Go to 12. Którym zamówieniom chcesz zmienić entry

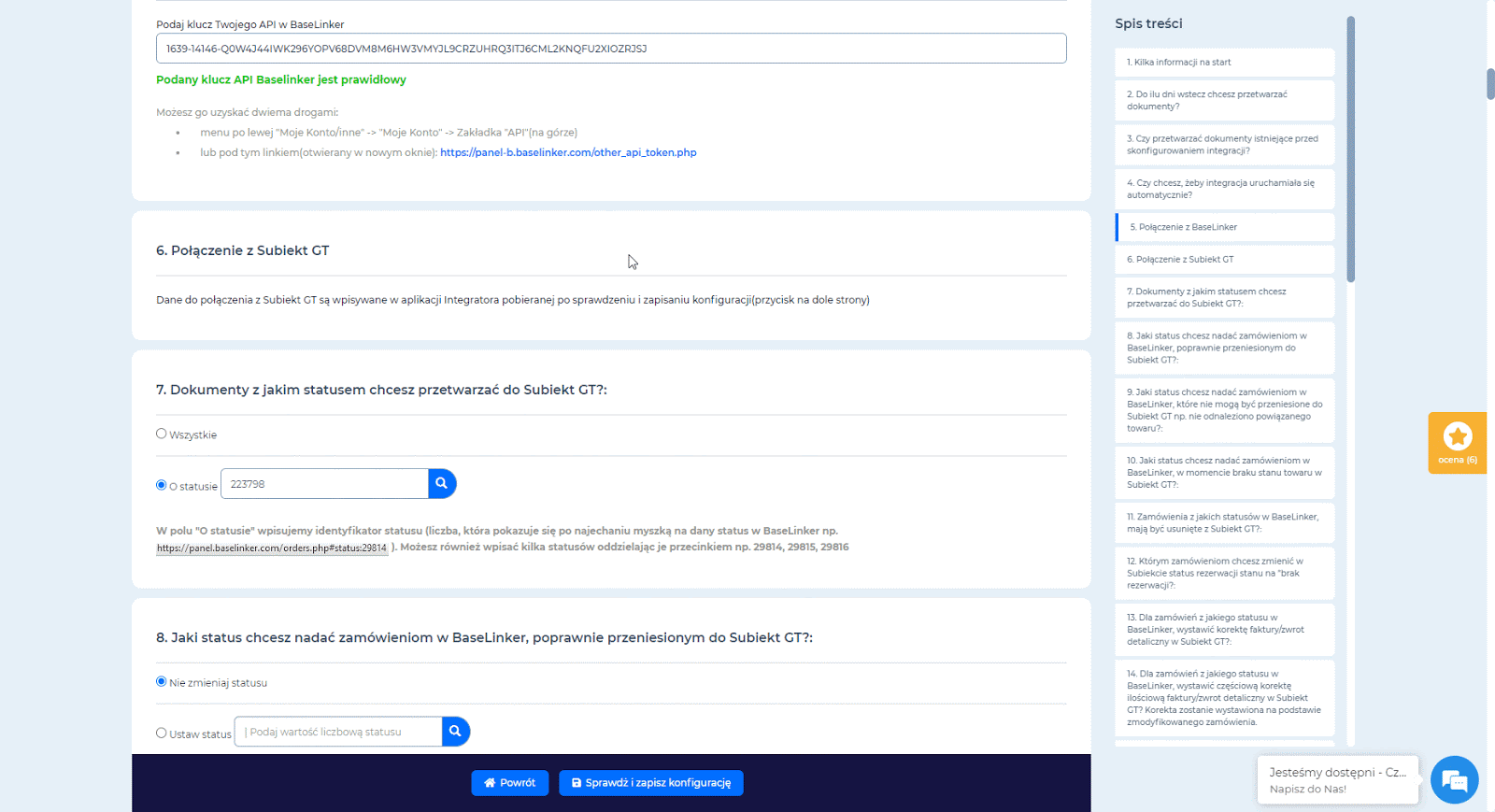(1224, 573)
